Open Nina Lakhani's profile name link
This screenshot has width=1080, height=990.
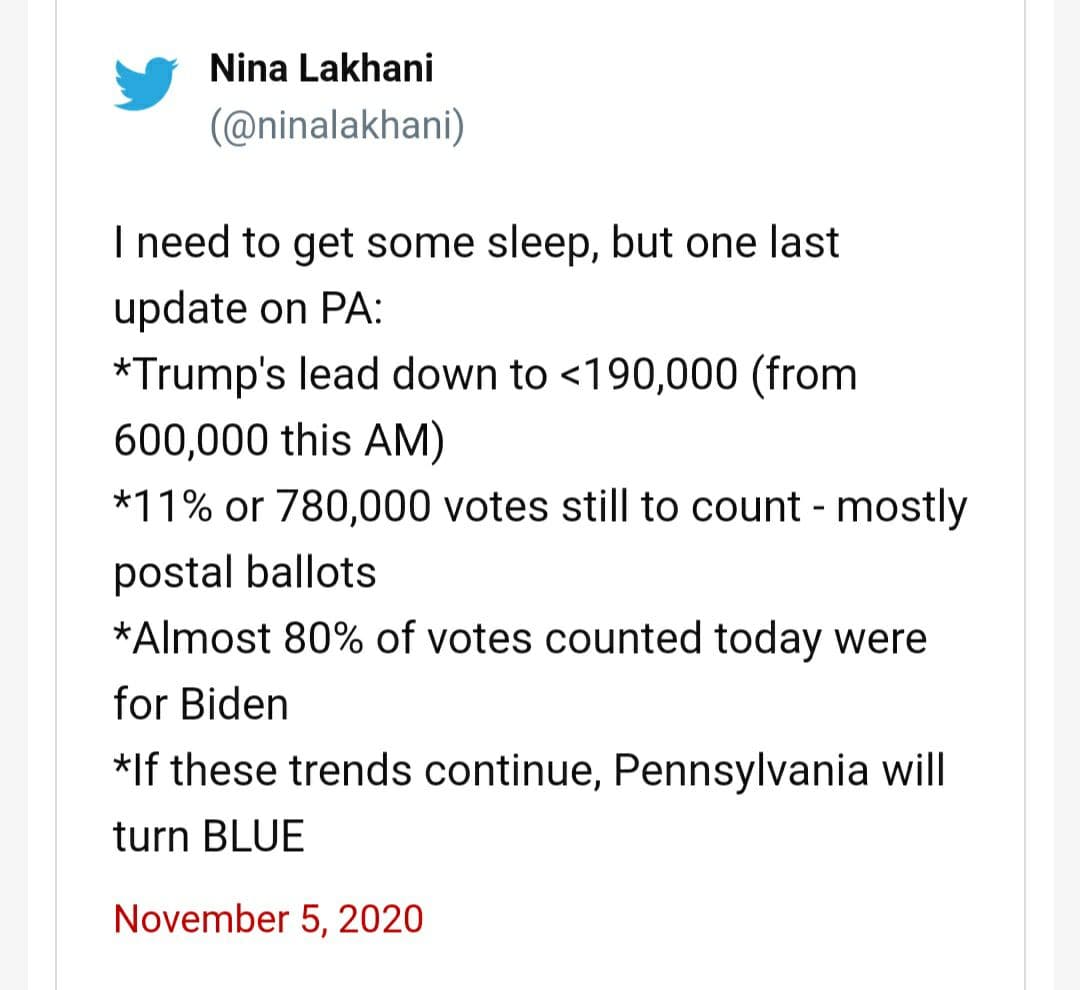coord(321,69)
